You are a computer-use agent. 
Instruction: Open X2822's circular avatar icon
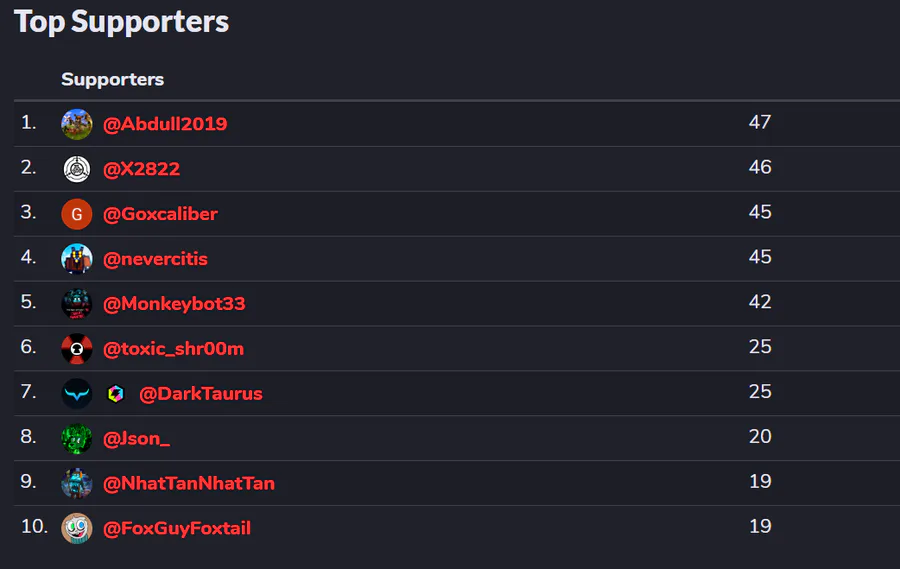tap(77, 169)
